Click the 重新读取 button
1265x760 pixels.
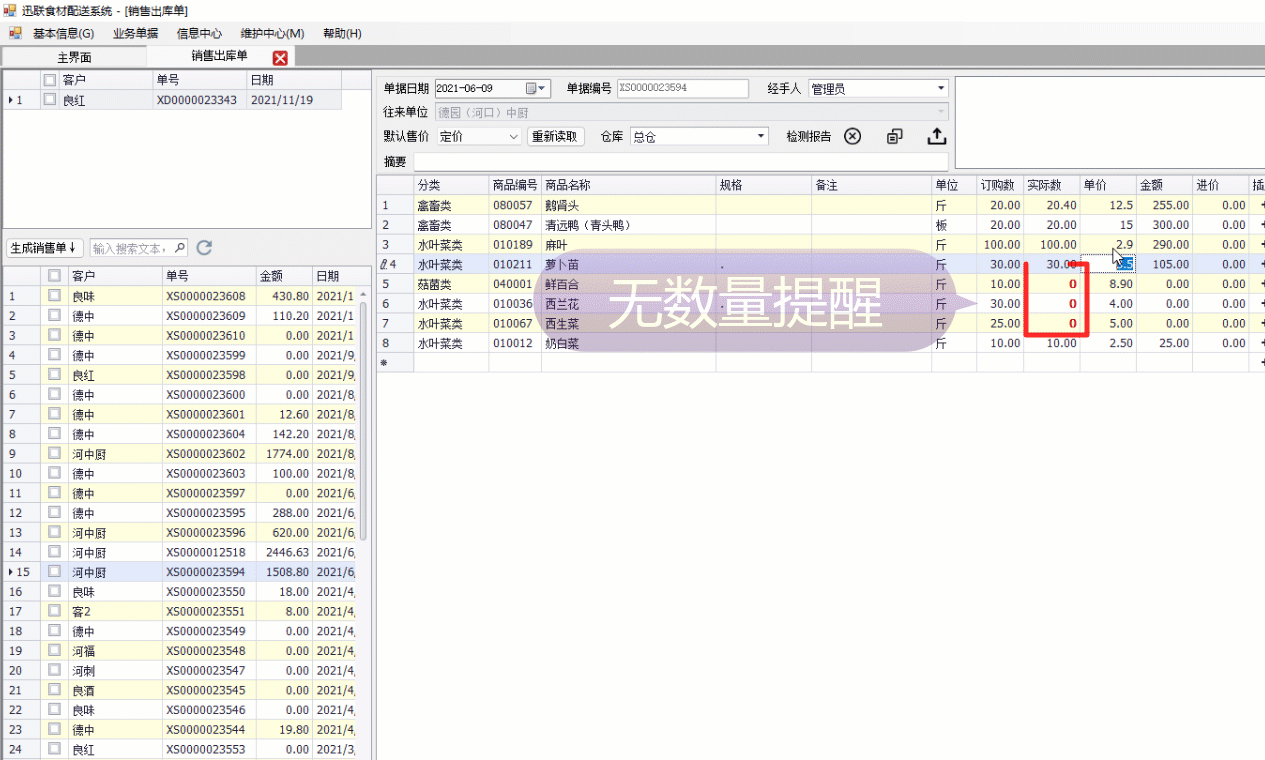pyautogui.click(x=554, y=136)
